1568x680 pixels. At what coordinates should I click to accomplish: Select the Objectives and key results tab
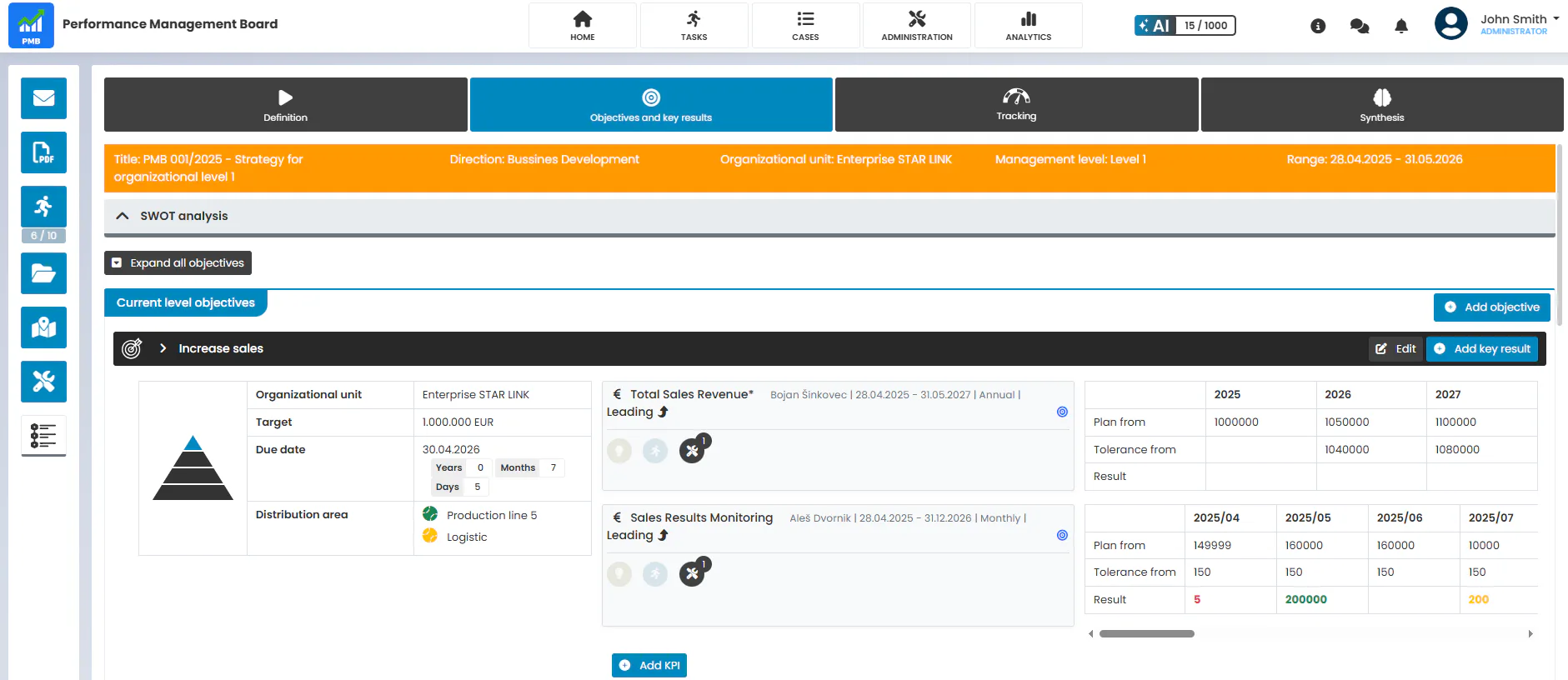coord(651,104)
